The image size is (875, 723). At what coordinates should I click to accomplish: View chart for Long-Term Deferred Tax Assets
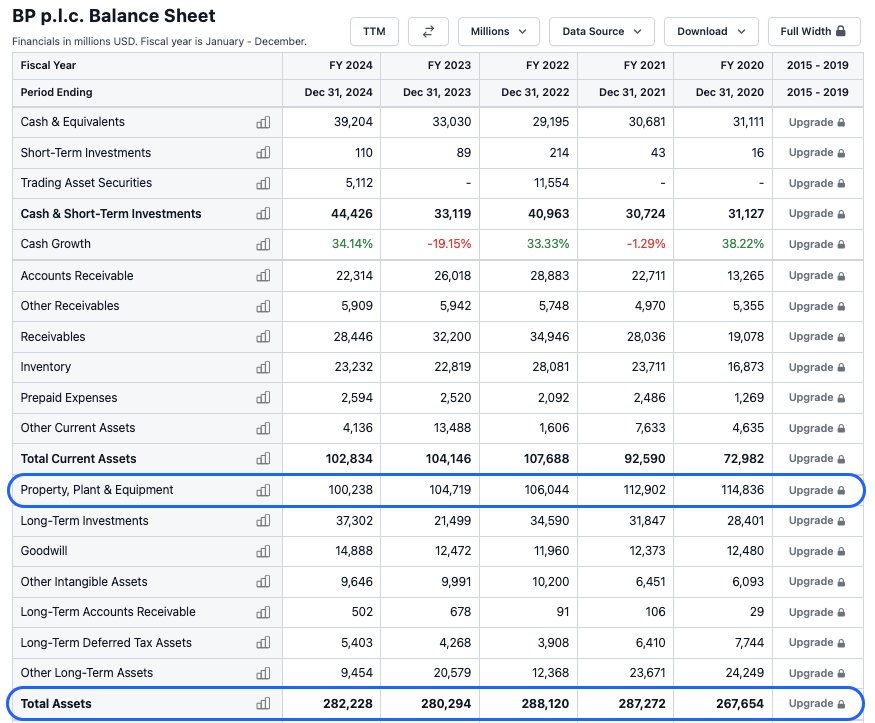pyautogui.click(x=263, y=643)
